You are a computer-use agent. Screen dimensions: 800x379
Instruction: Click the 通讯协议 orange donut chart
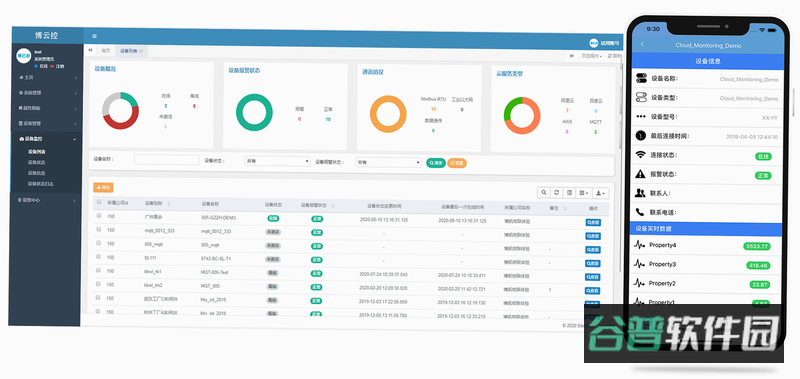(x=388, y=114)
